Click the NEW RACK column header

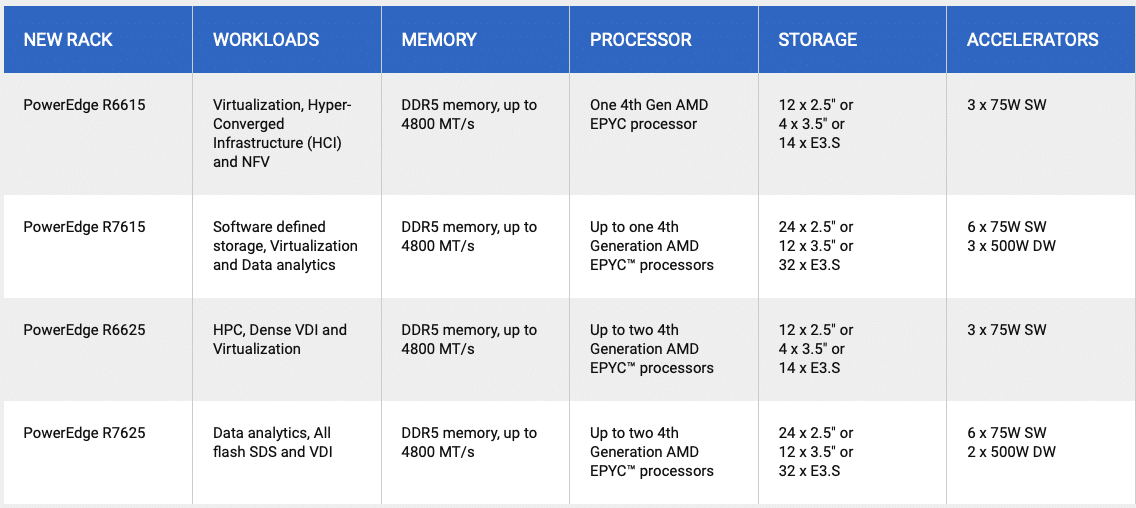click(68, 40)
